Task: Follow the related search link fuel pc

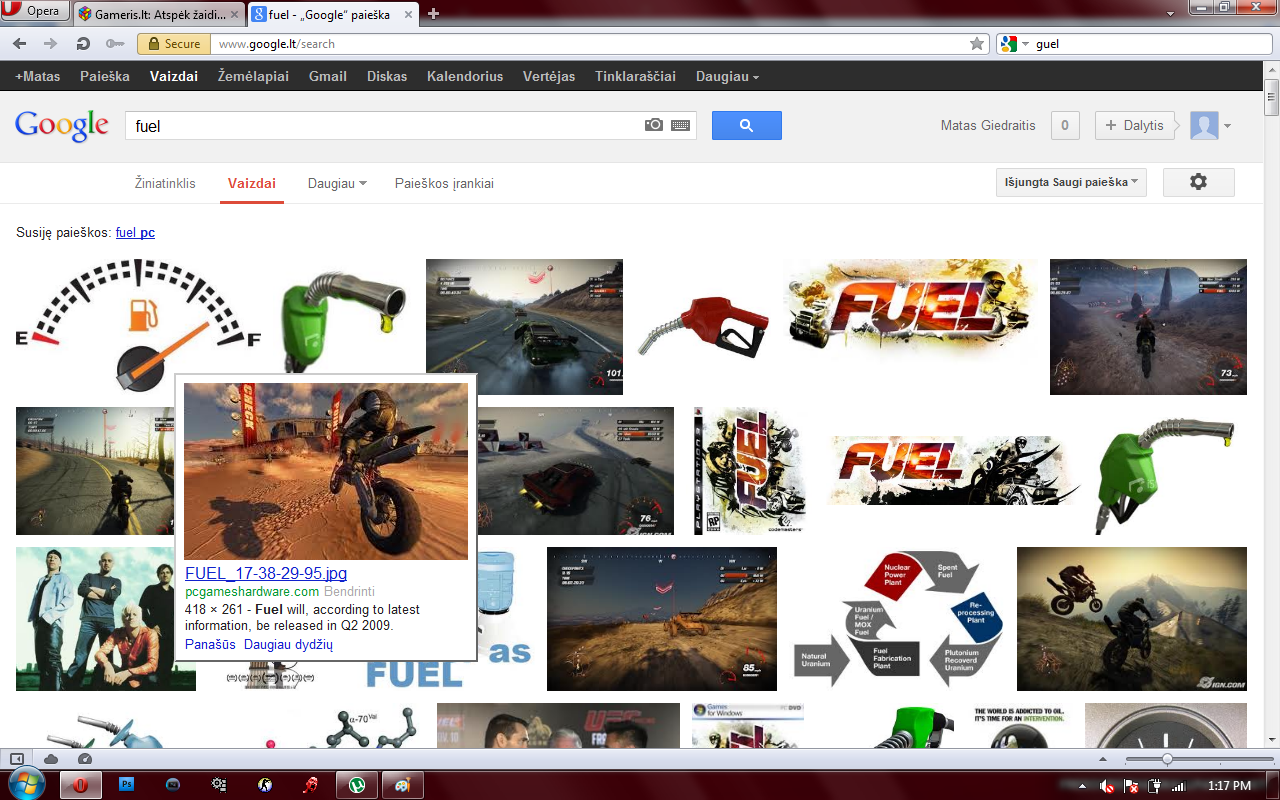Action: point(135,233)
